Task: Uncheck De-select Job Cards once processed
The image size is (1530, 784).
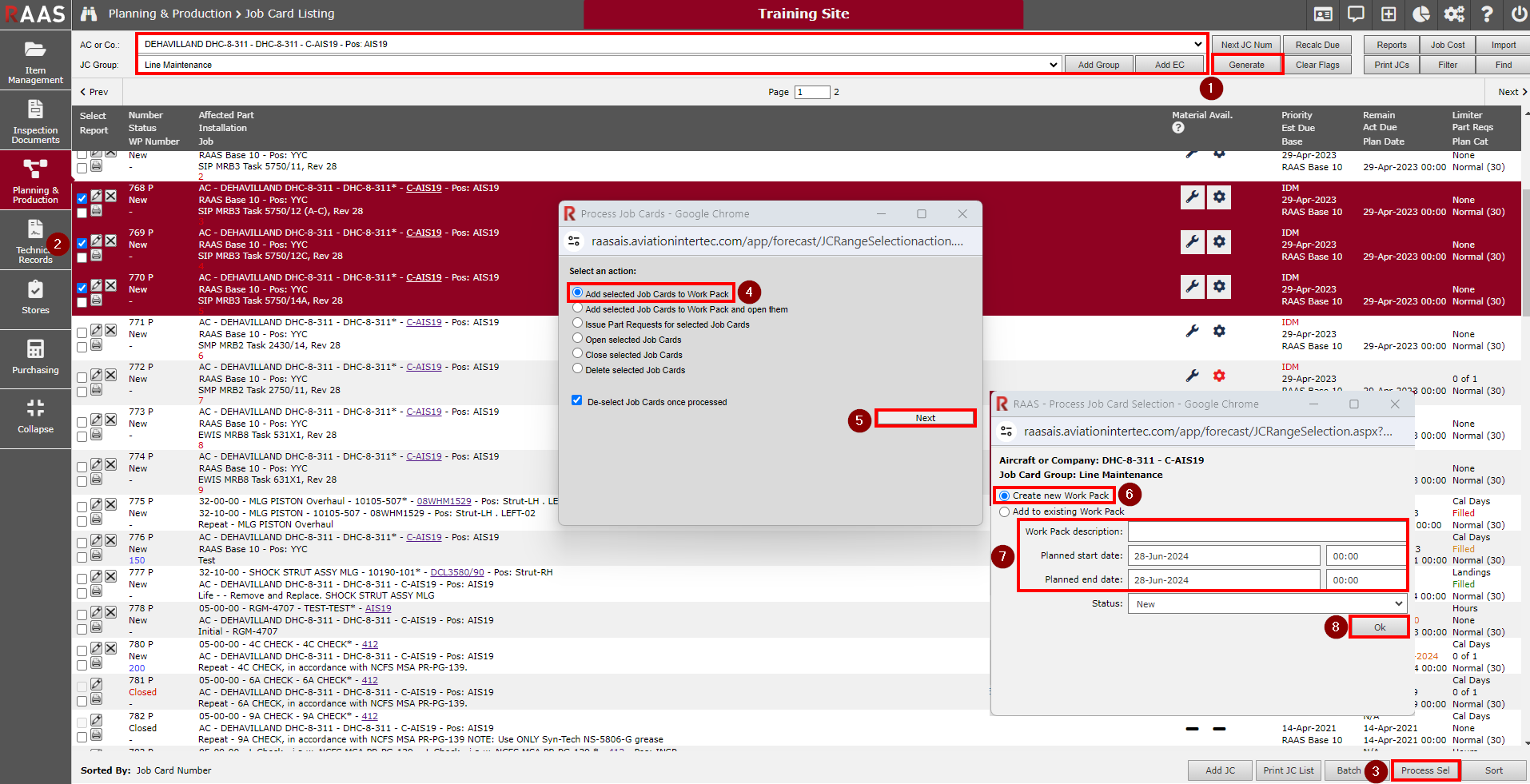Action: [x=576, y=400]
